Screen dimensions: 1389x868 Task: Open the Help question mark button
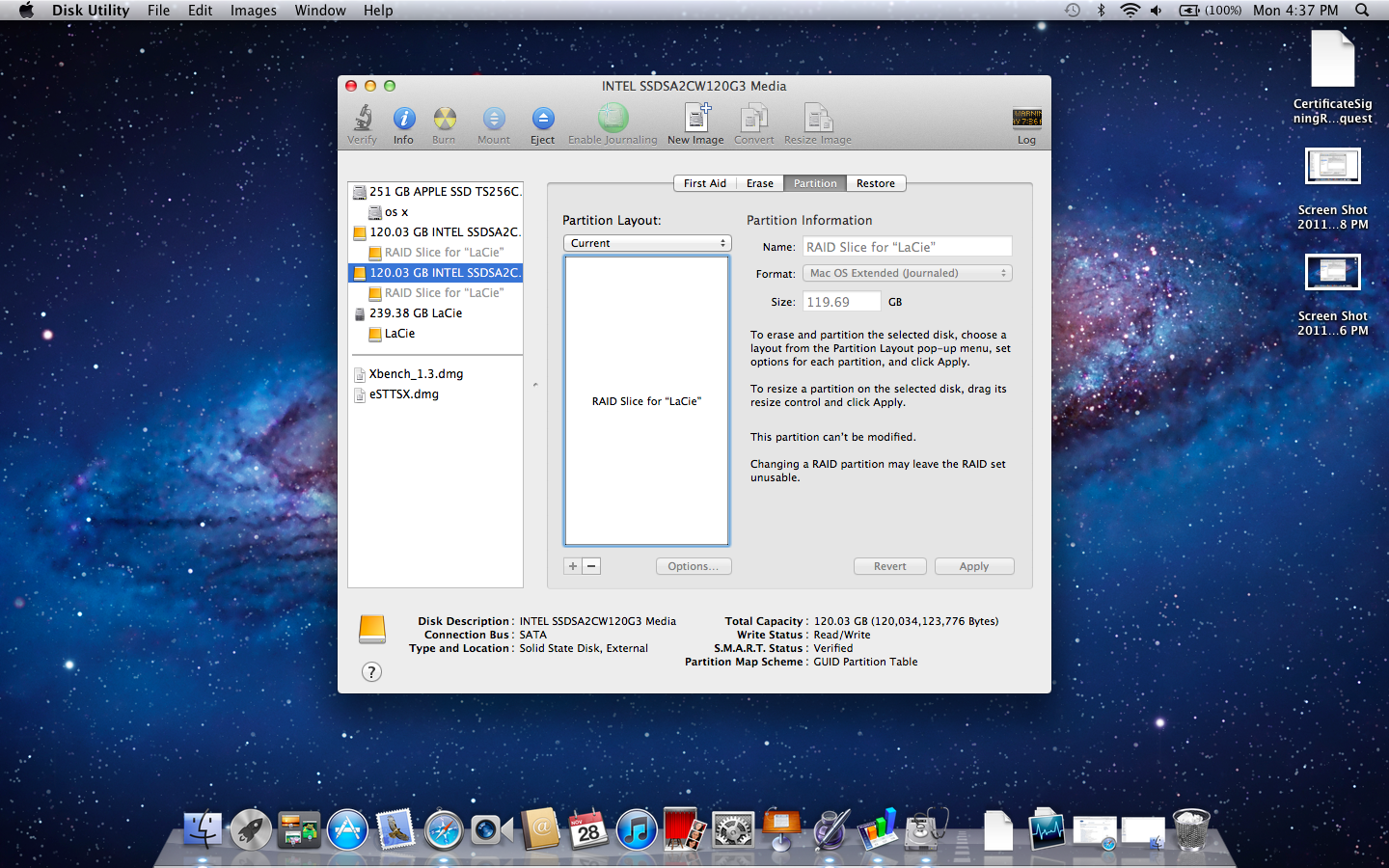pyautogui.click(x=371, y=672)
